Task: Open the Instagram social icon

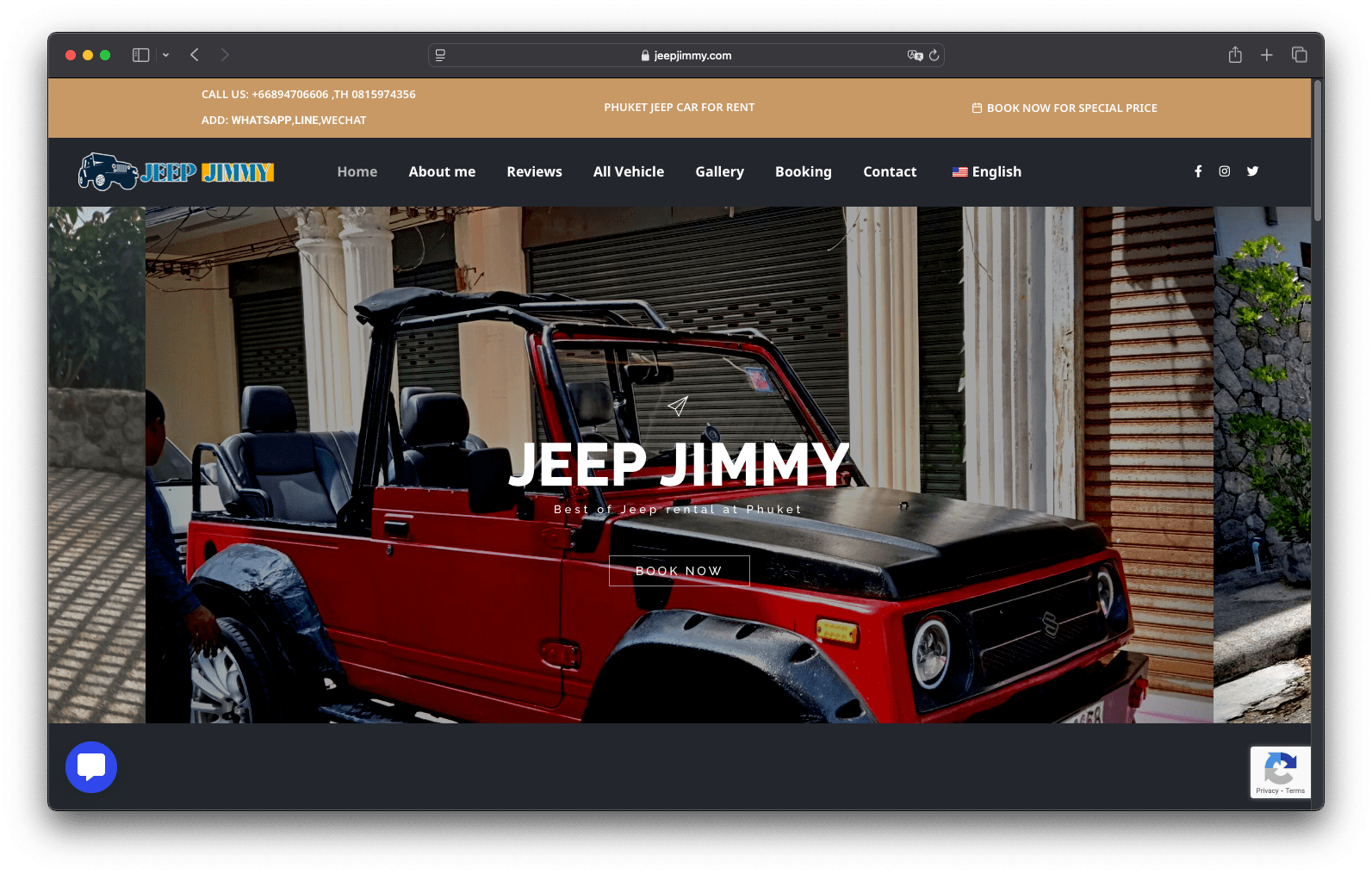Action: click(1225, 171)
